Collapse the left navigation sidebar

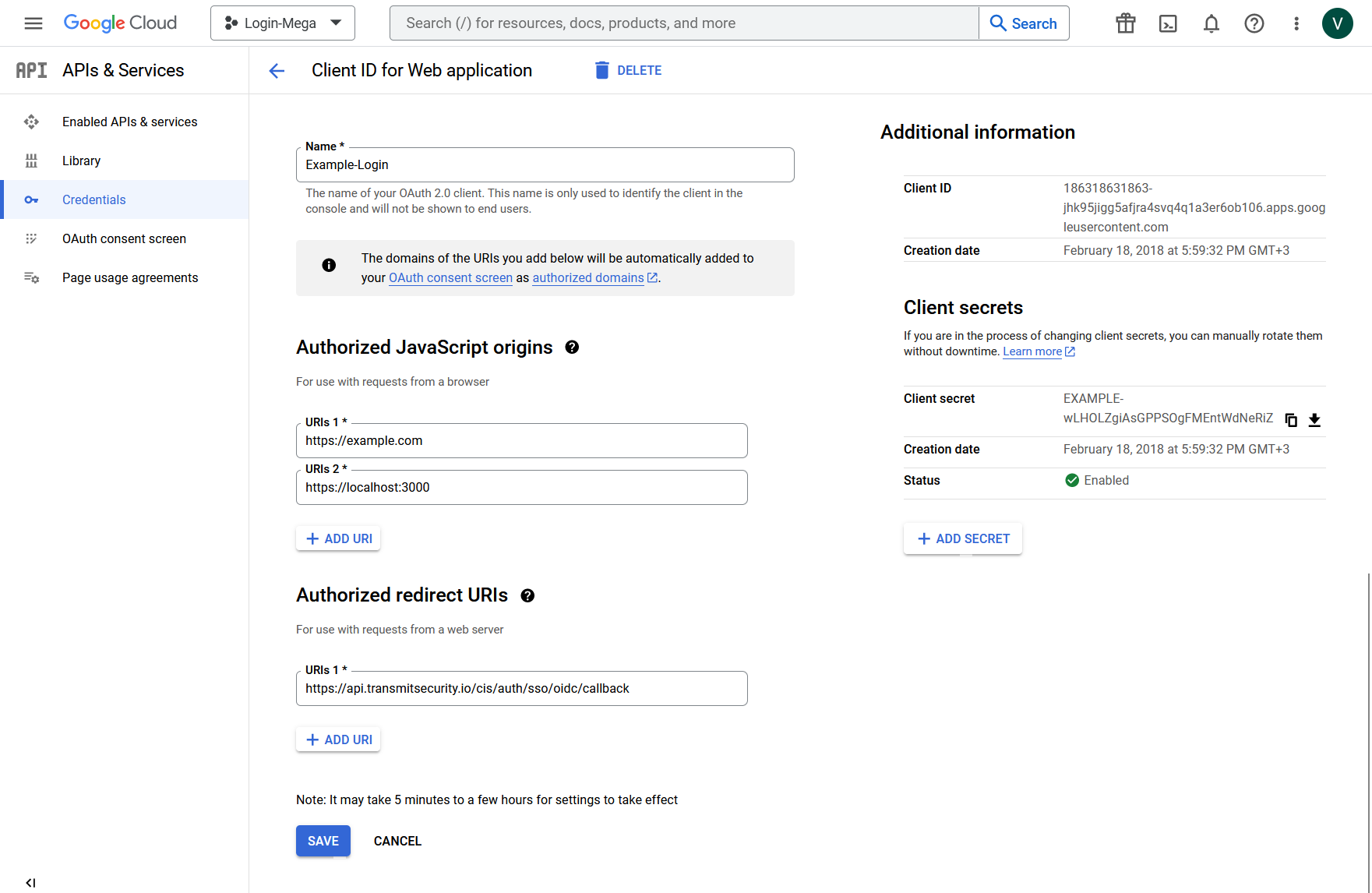tap(30, 883)
